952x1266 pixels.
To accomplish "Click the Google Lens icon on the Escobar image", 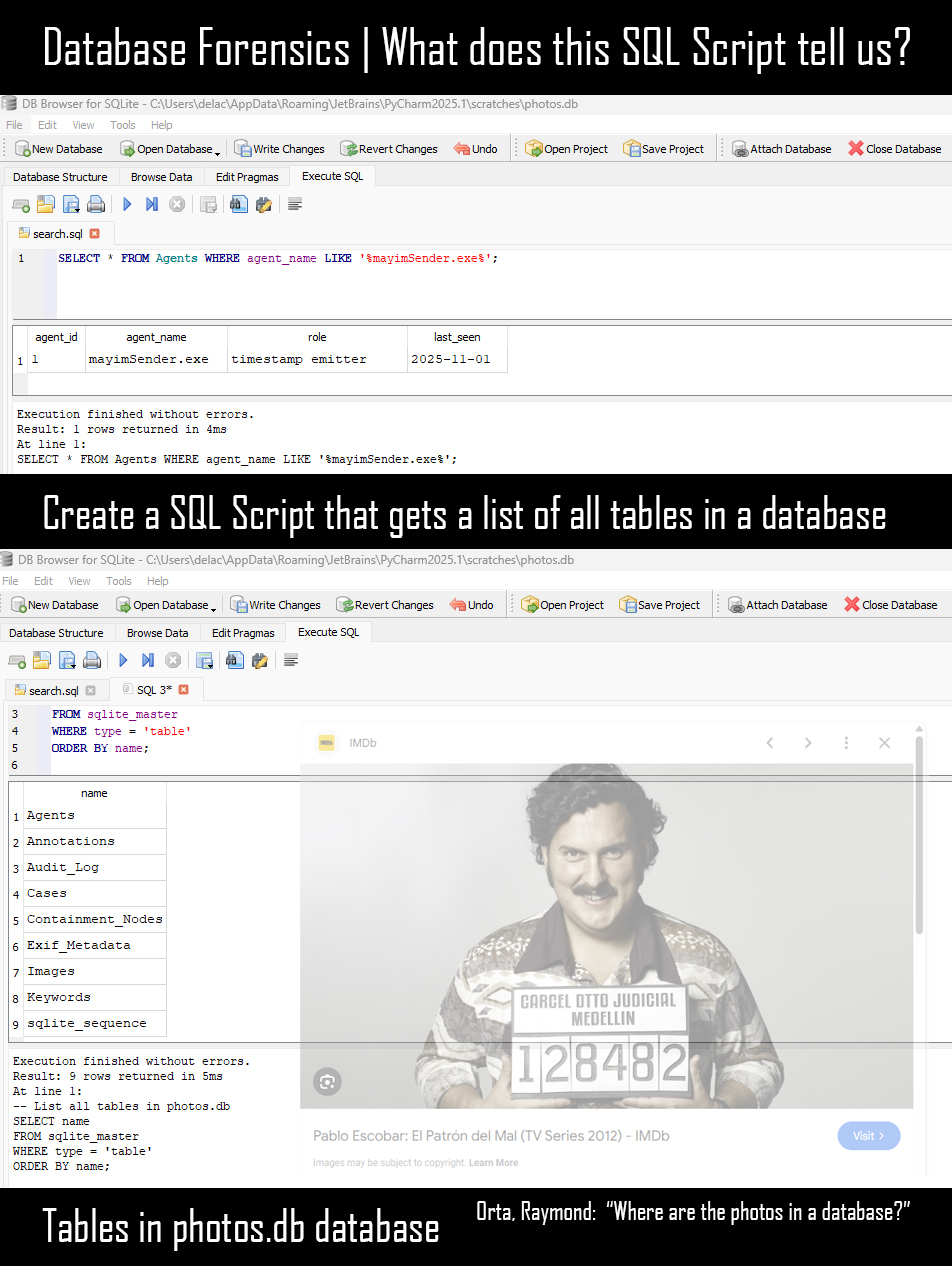I will pos(327,1081).
